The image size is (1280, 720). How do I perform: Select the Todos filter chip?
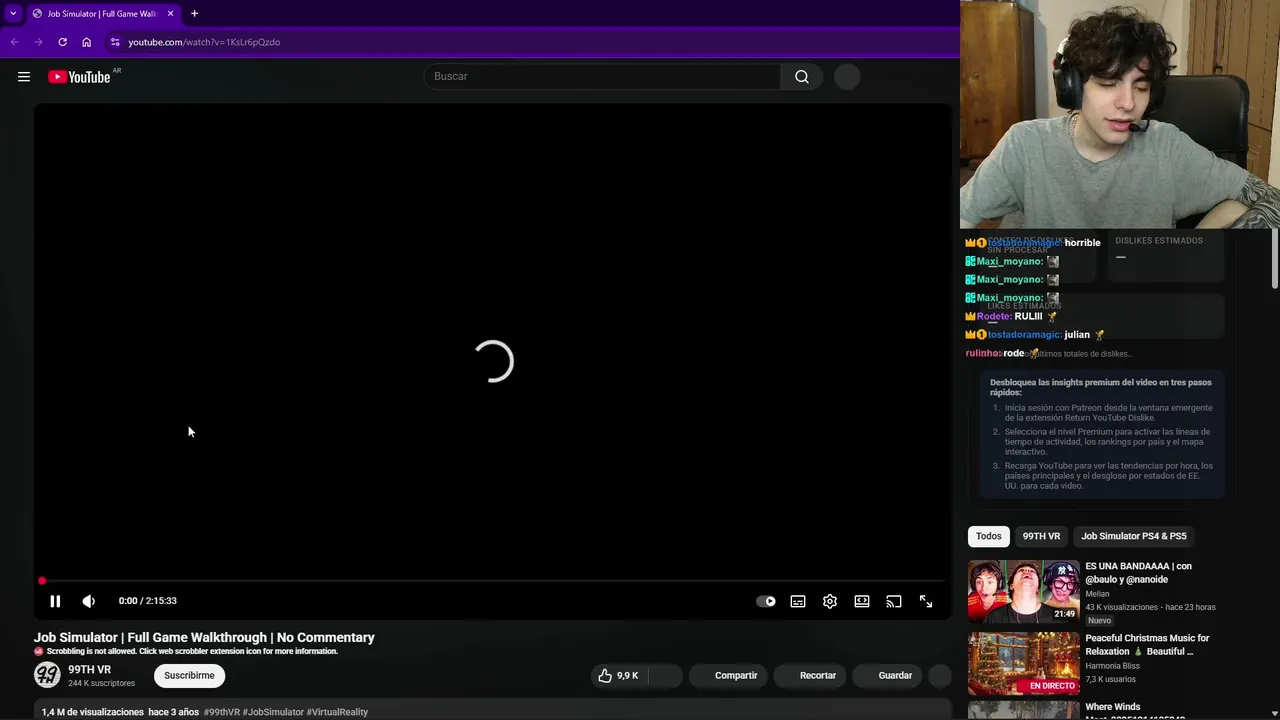[988, 536]
